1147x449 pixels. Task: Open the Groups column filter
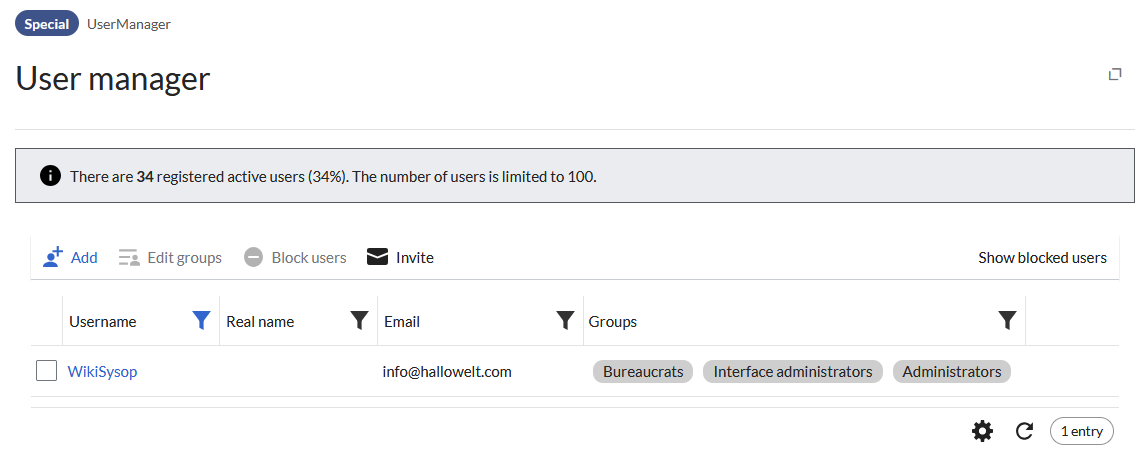[1007, 321]
